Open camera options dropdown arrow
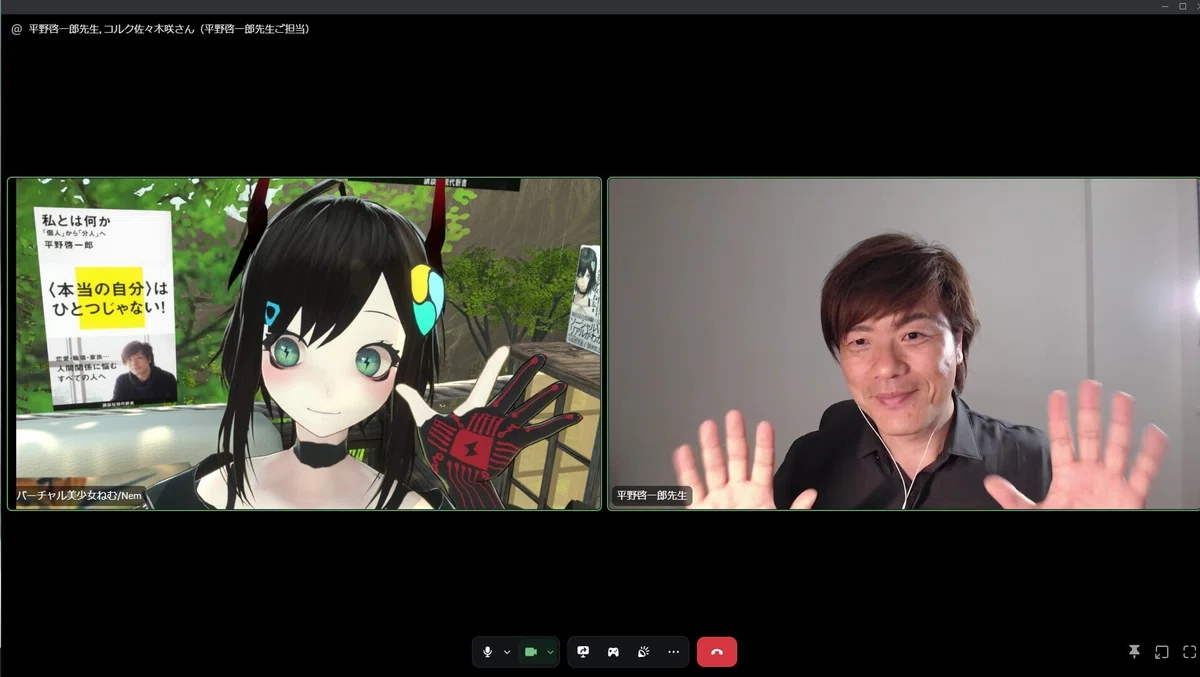This screenshot has width=1200, height=677. click(550, 652)
